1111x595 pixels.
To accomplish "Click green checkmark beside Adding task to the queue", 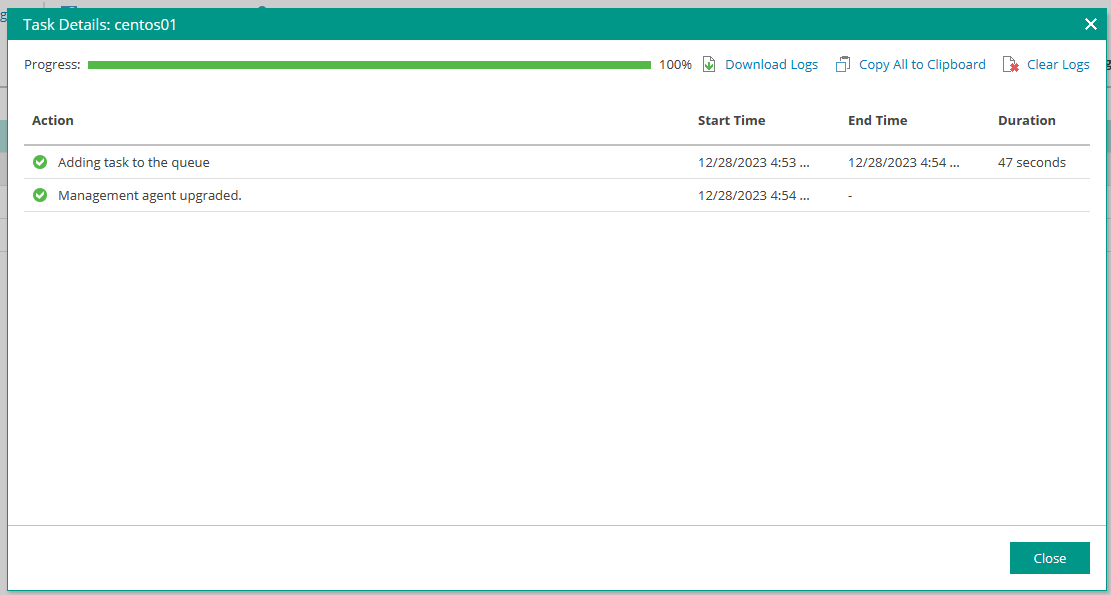I will click(x=40, y=162).
